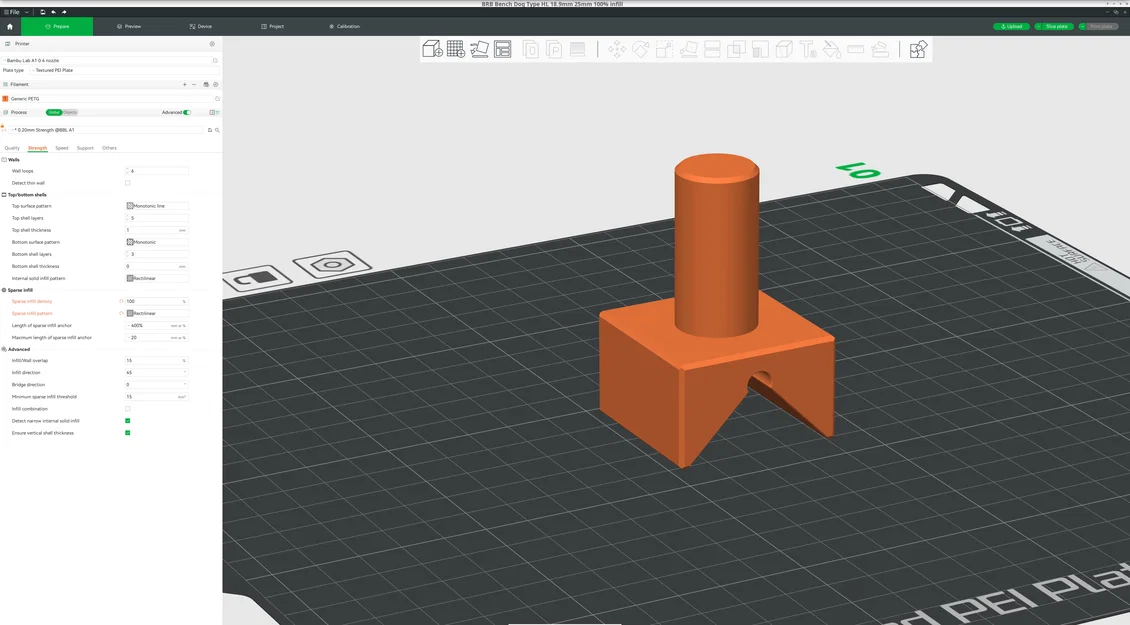Click the orange filament color swatch
This screenshot has width=1130, height=625.
[5, 99]
